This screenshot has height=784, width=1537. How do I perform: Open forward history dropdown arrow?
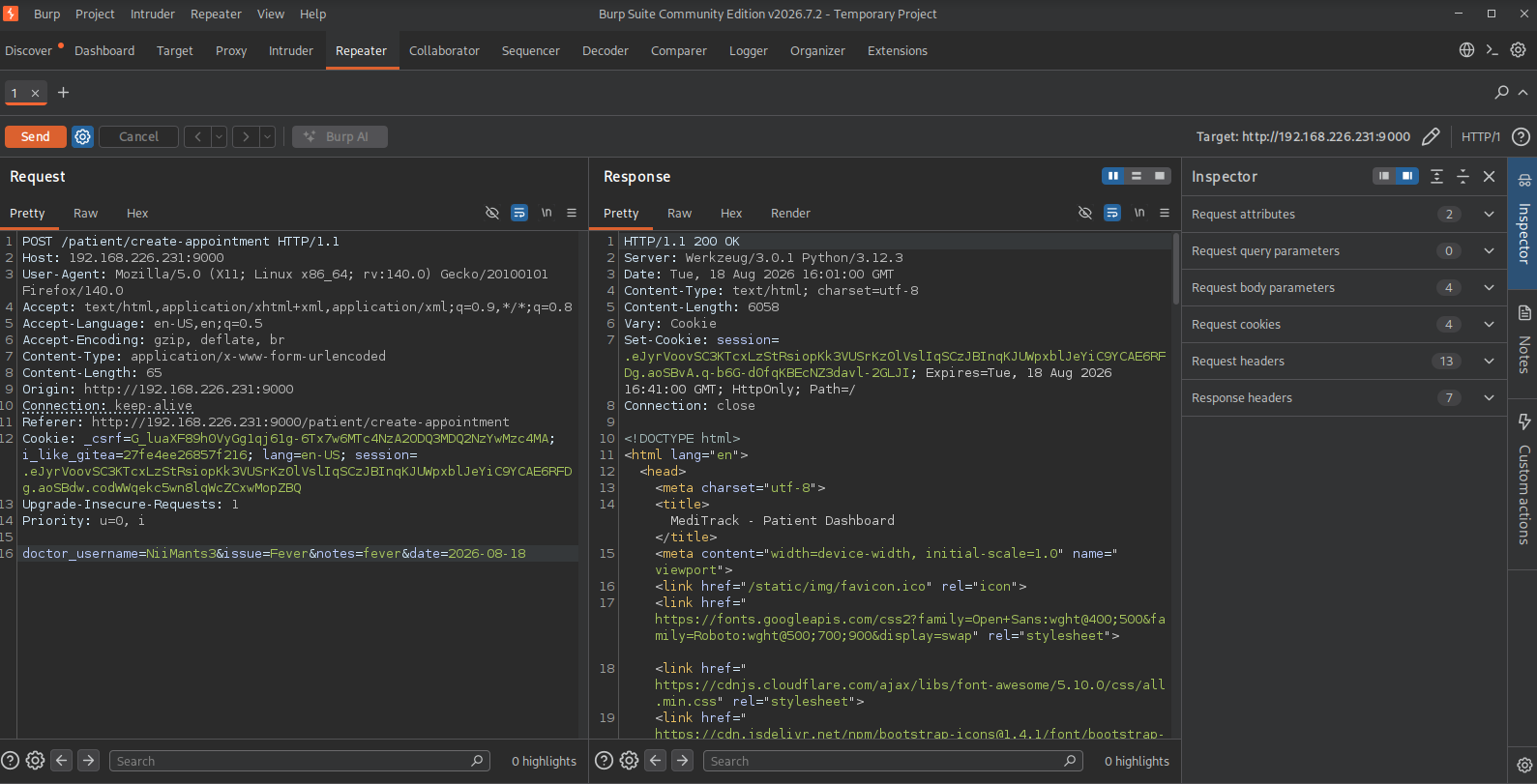[268, 136]
